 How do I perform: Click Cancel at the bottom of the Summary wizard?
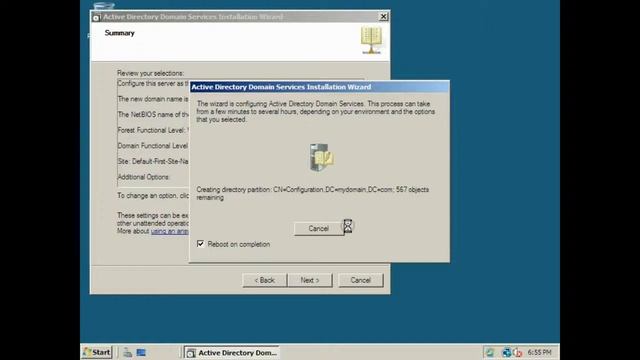point(360,280)
